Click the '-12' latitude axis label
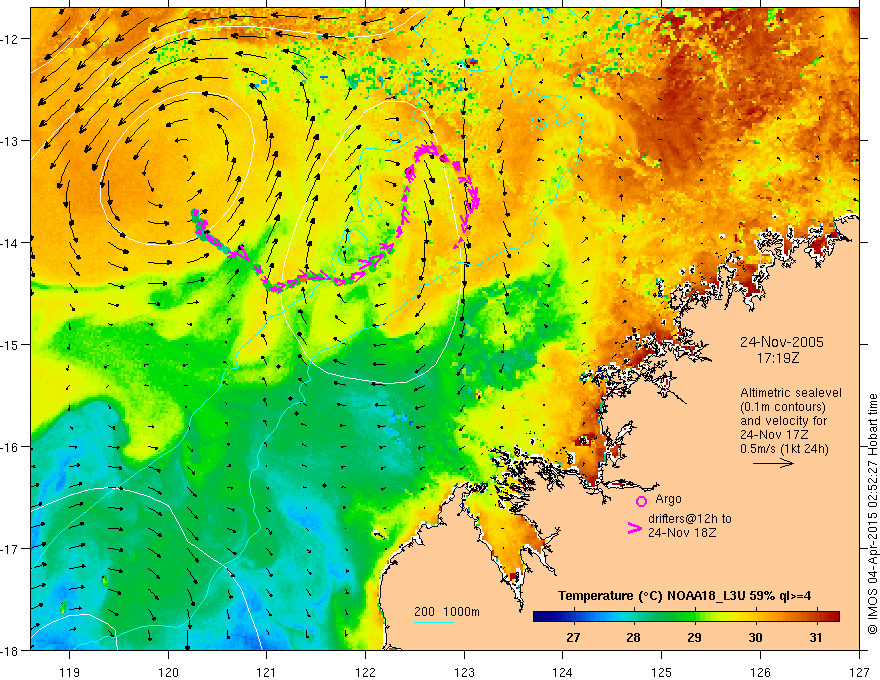Viewport: 880px width, 680px height. coord(11,39)
